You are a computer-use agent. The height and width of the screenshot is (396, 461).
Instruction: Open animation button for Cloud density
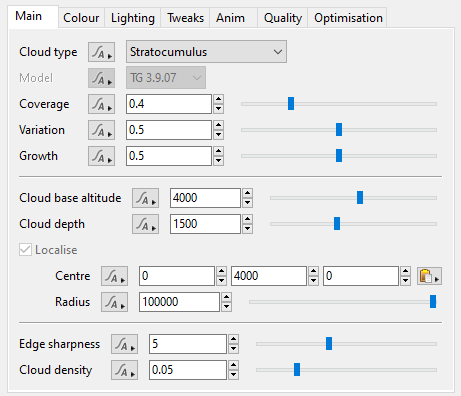tap(124, 370)
